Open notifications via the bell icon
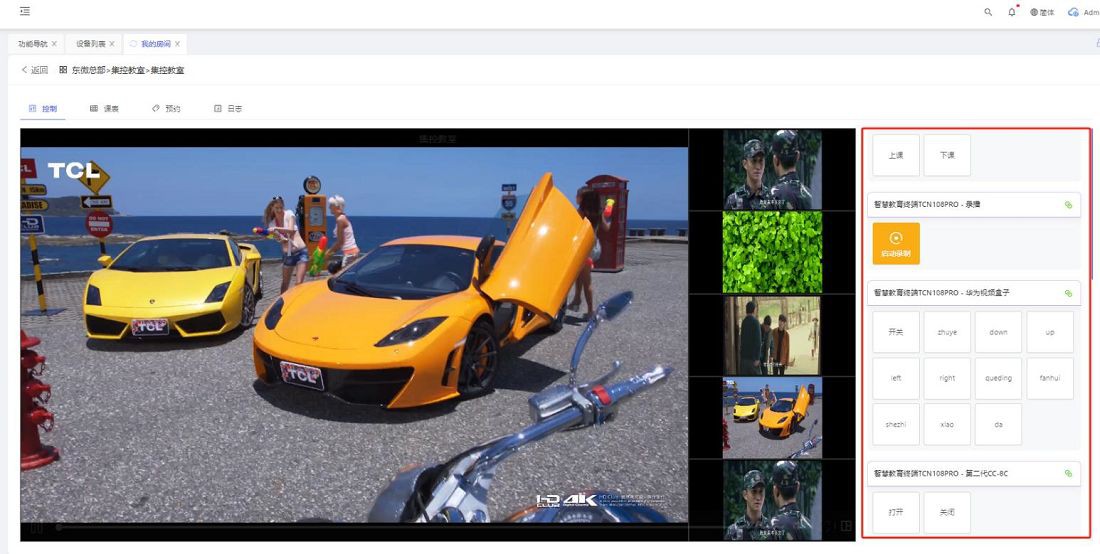Screen dimensions: 1100x554 (x=1012, y=12)
